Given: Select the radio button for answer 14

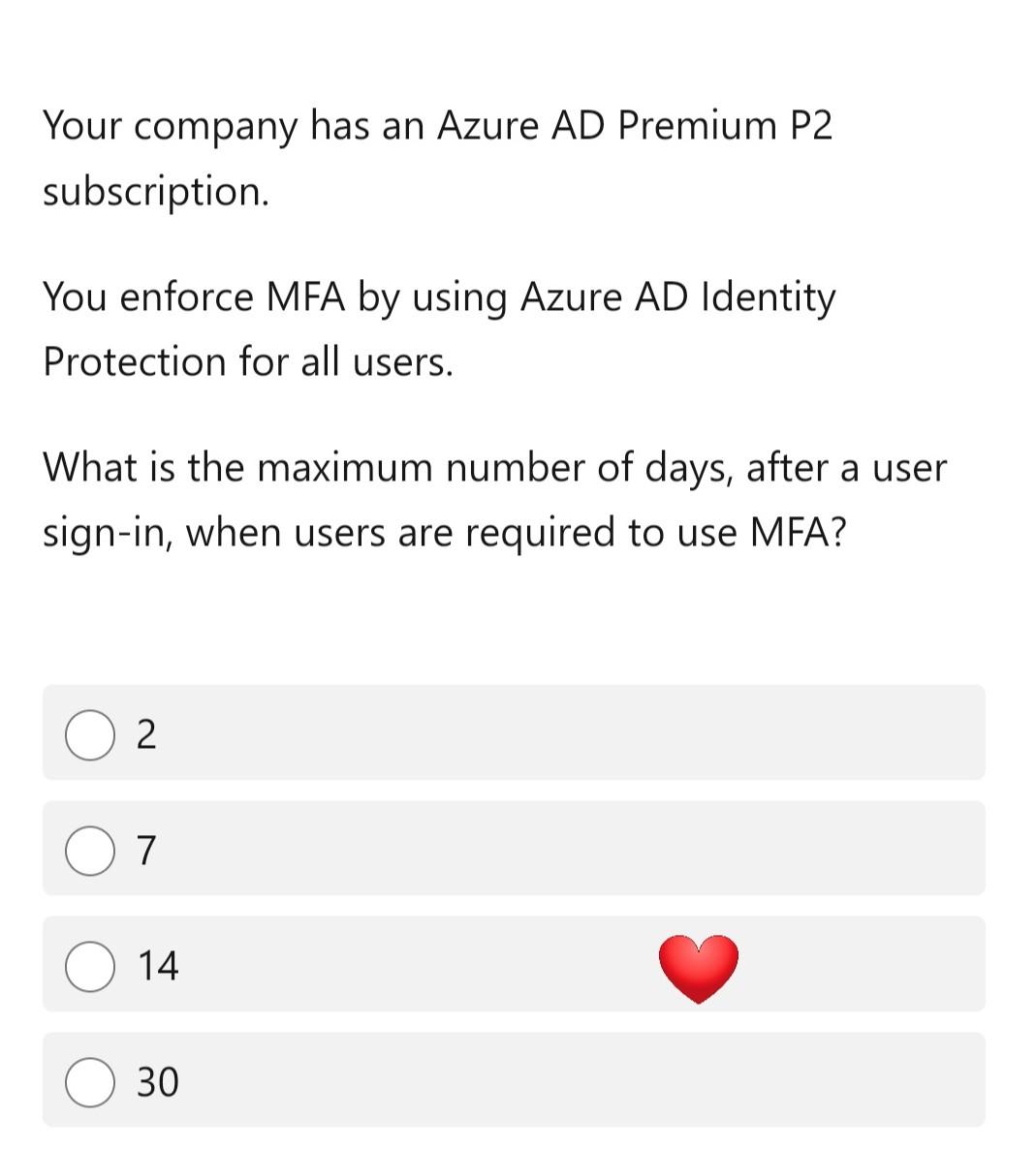Looking at the screenshot, I should pos(89,965).
